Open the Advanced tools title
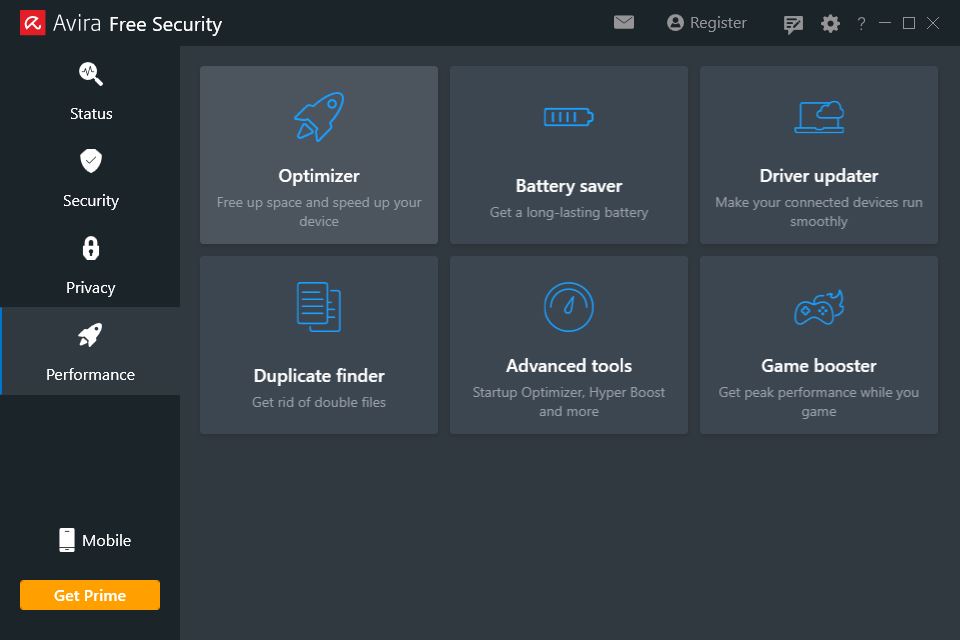Viewport: 960px width, 640px height. pyautogui.click(x=569, y=366)
